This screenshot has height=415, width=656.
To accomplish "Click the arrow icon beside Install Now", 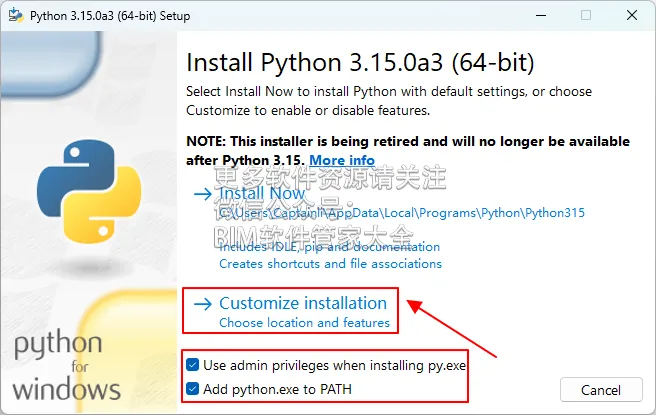I will (x=203, y=194).
